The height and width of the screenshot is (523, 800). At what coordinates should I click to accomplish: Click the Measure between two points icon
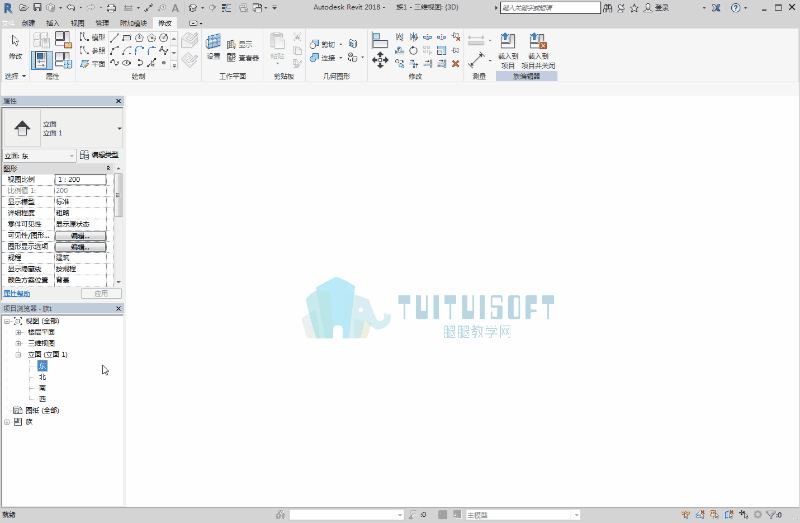[x=476, y=60]
